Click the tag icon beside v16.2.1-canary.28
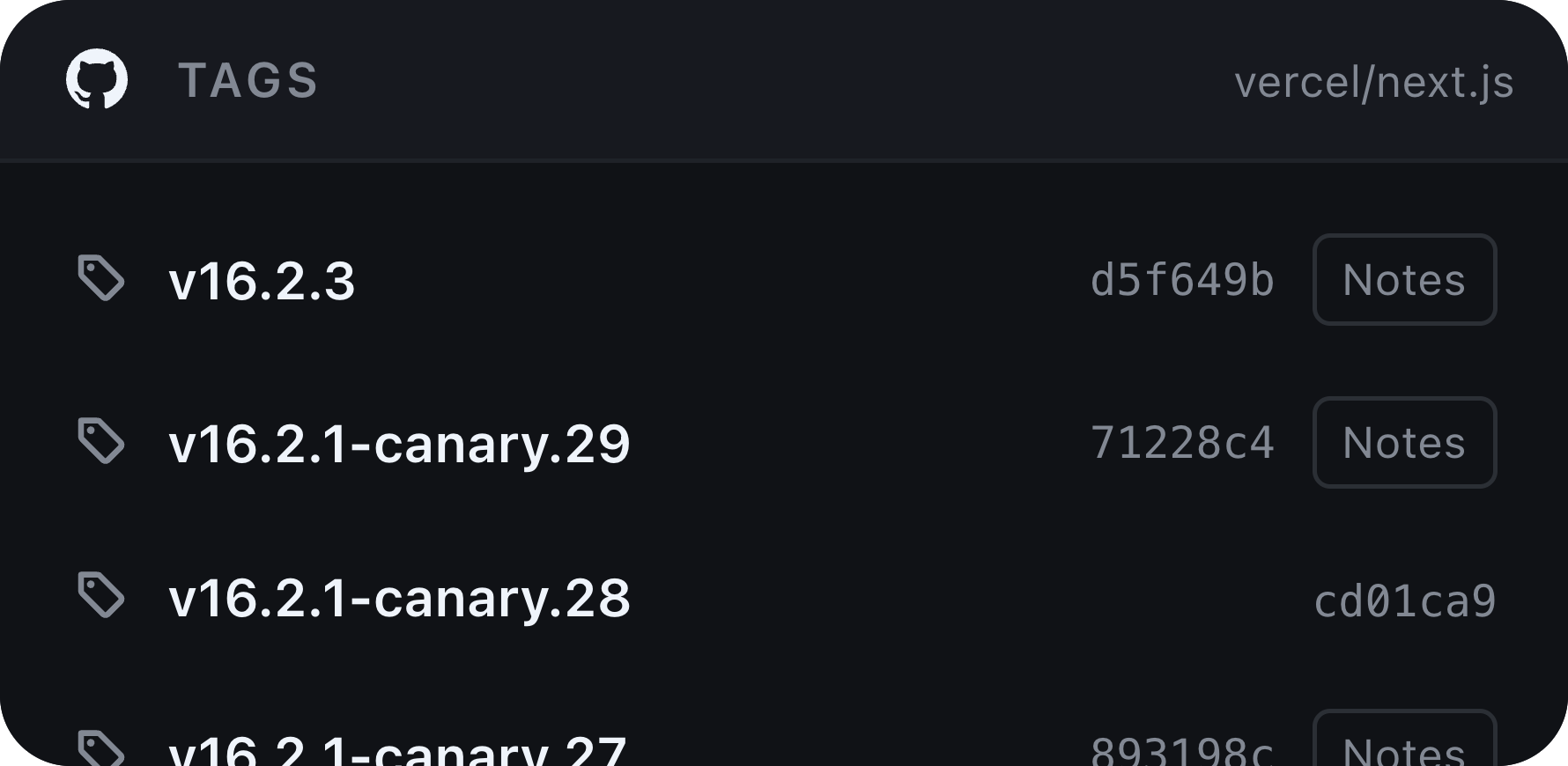 coord(100,595)
